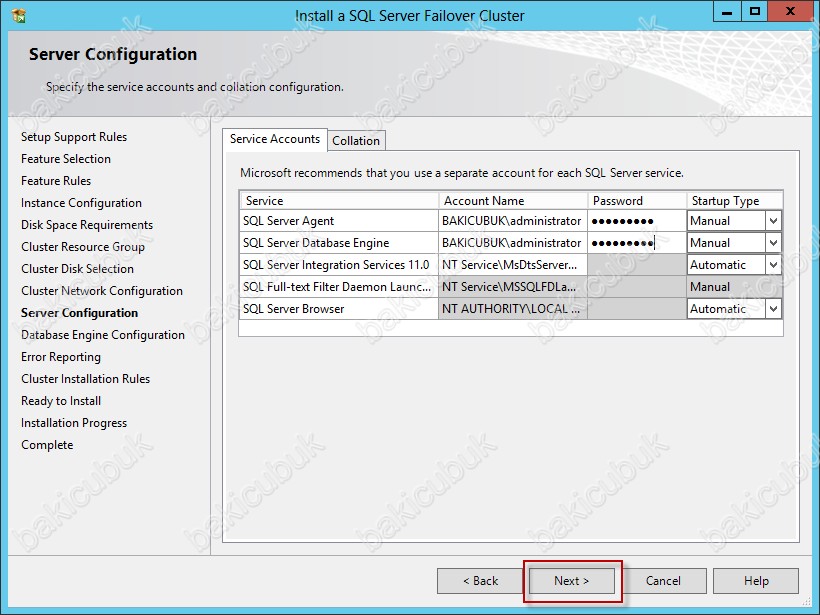
Task: Click Ready to Install step in sidebar
Action: (x=61, y=401)
